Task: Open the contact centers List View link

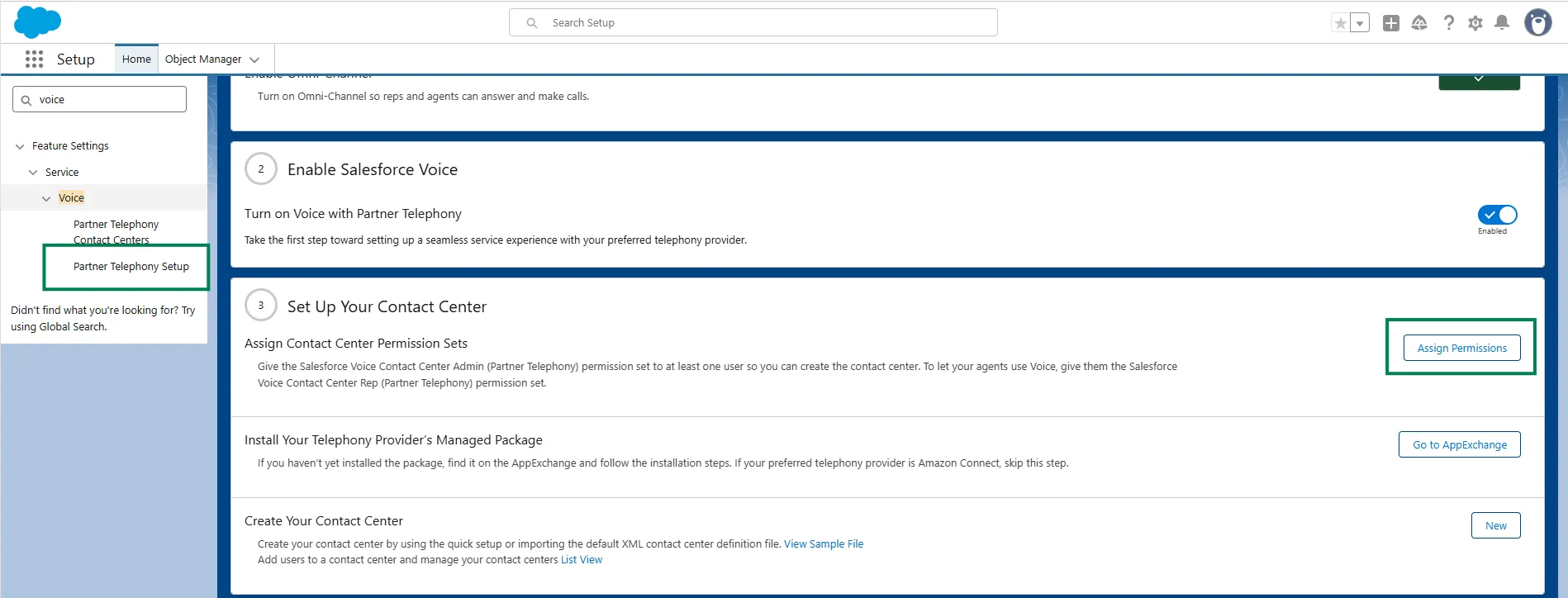Action: [x=582, y=559]
